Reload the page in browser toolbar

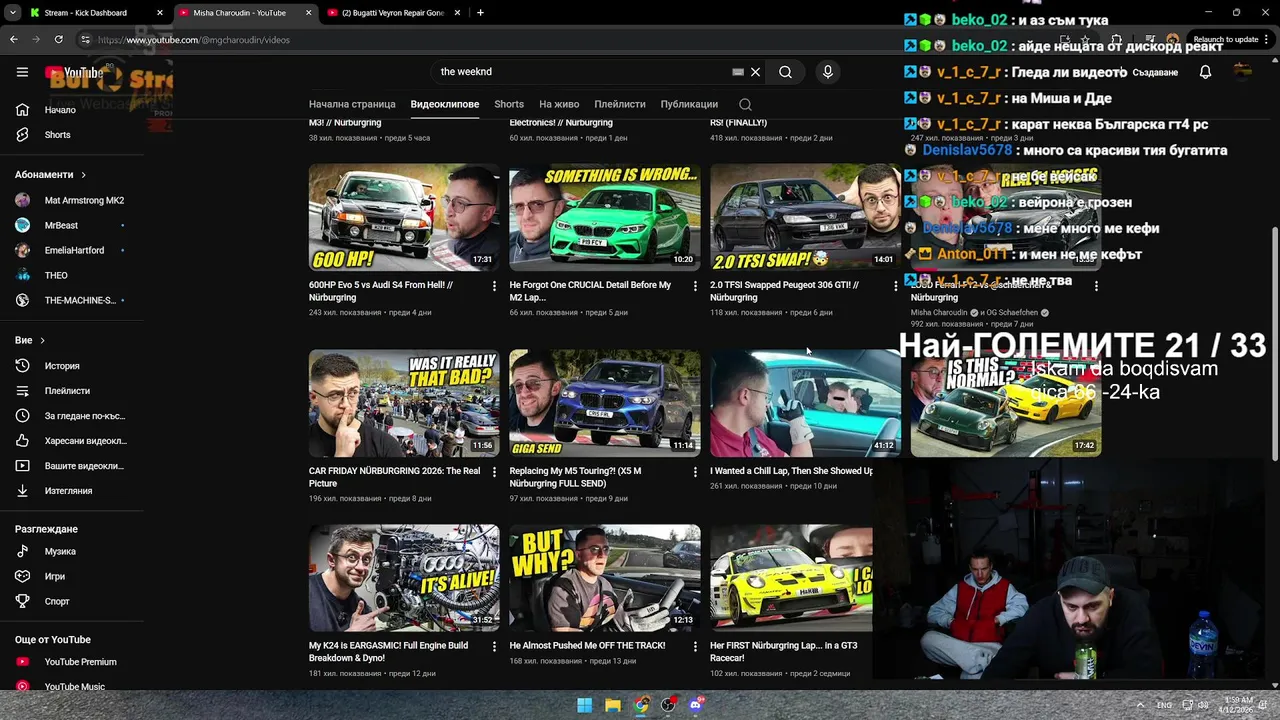pyautogui.click(x=58, y=40)
